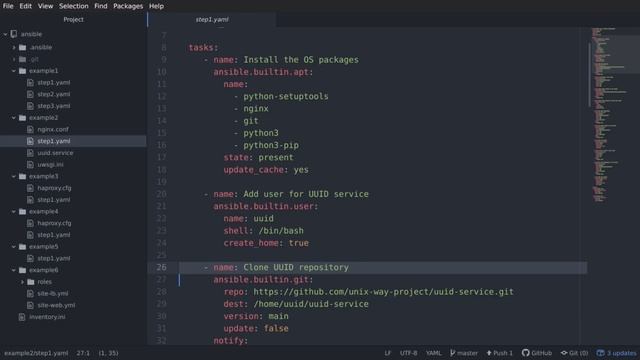Change the LF line ending setting
The height and width of the screenshot is (360, 640).
click(387, 353)
